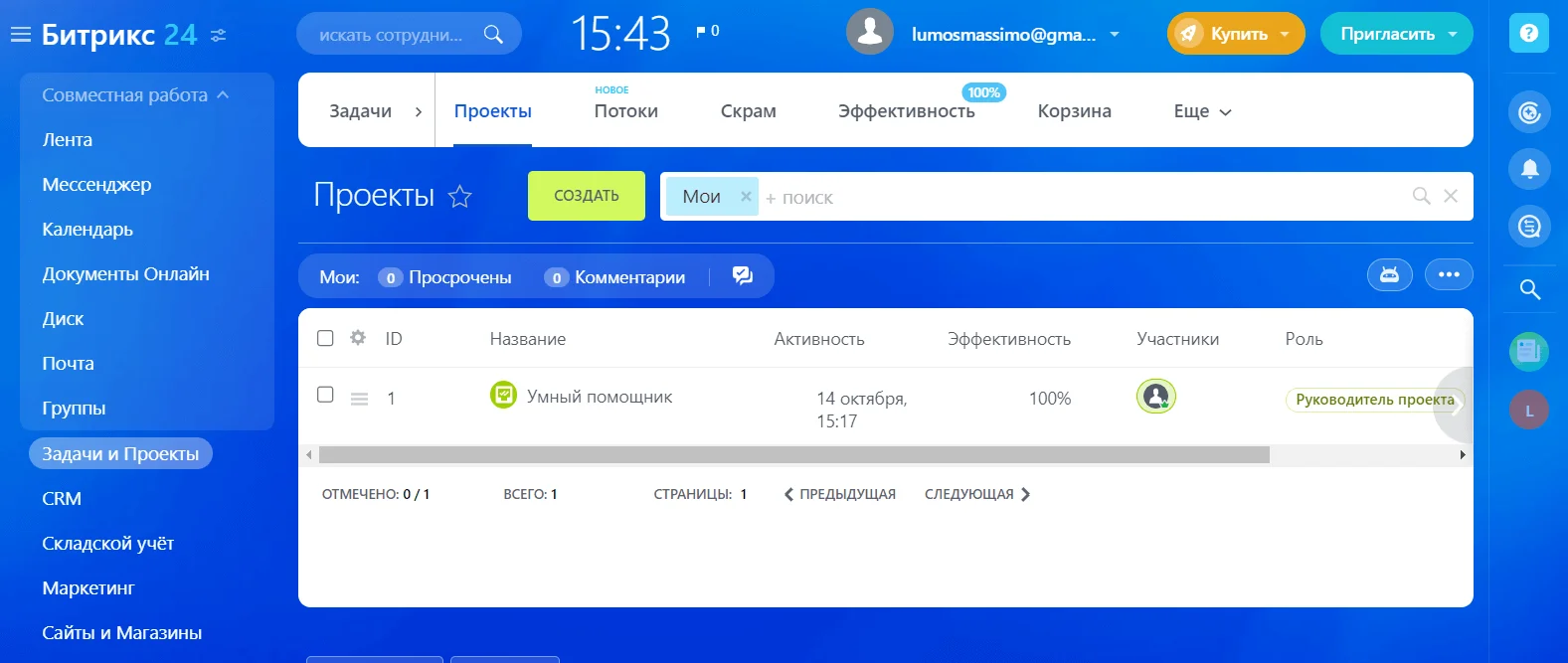The width and height of the screenshot is (1568, 663).
Task: Filter by Просрочены counter
Action: (x=444, y=277)
